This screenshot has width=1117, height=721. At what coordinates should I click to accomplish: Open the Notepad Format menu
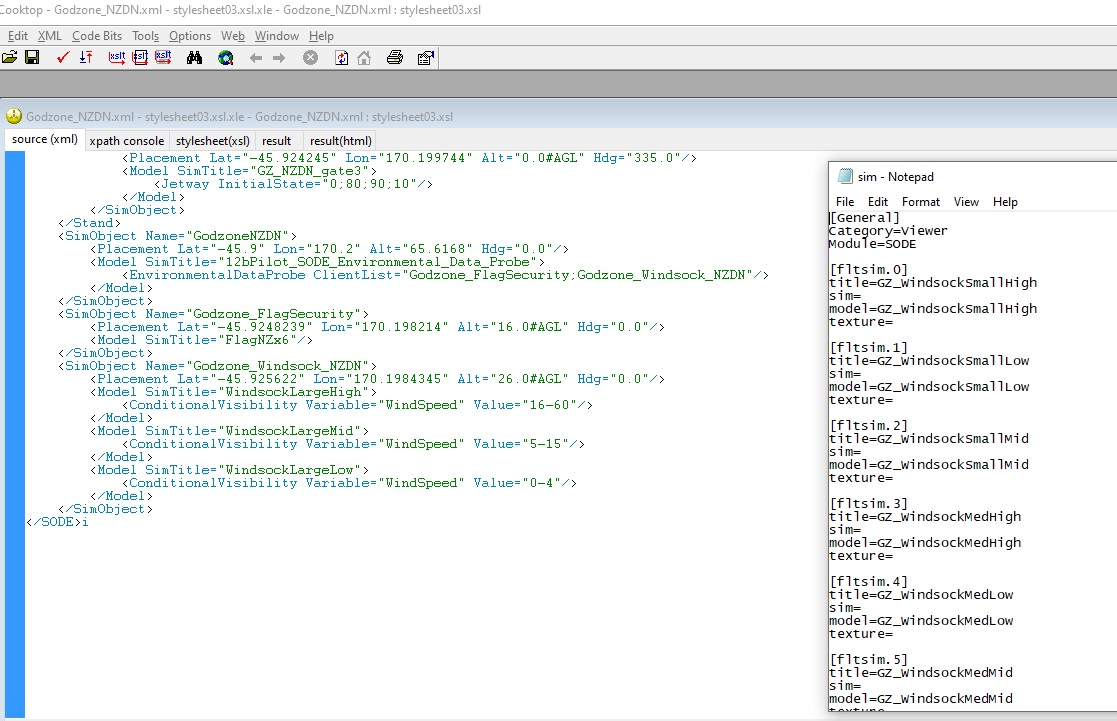921,202
